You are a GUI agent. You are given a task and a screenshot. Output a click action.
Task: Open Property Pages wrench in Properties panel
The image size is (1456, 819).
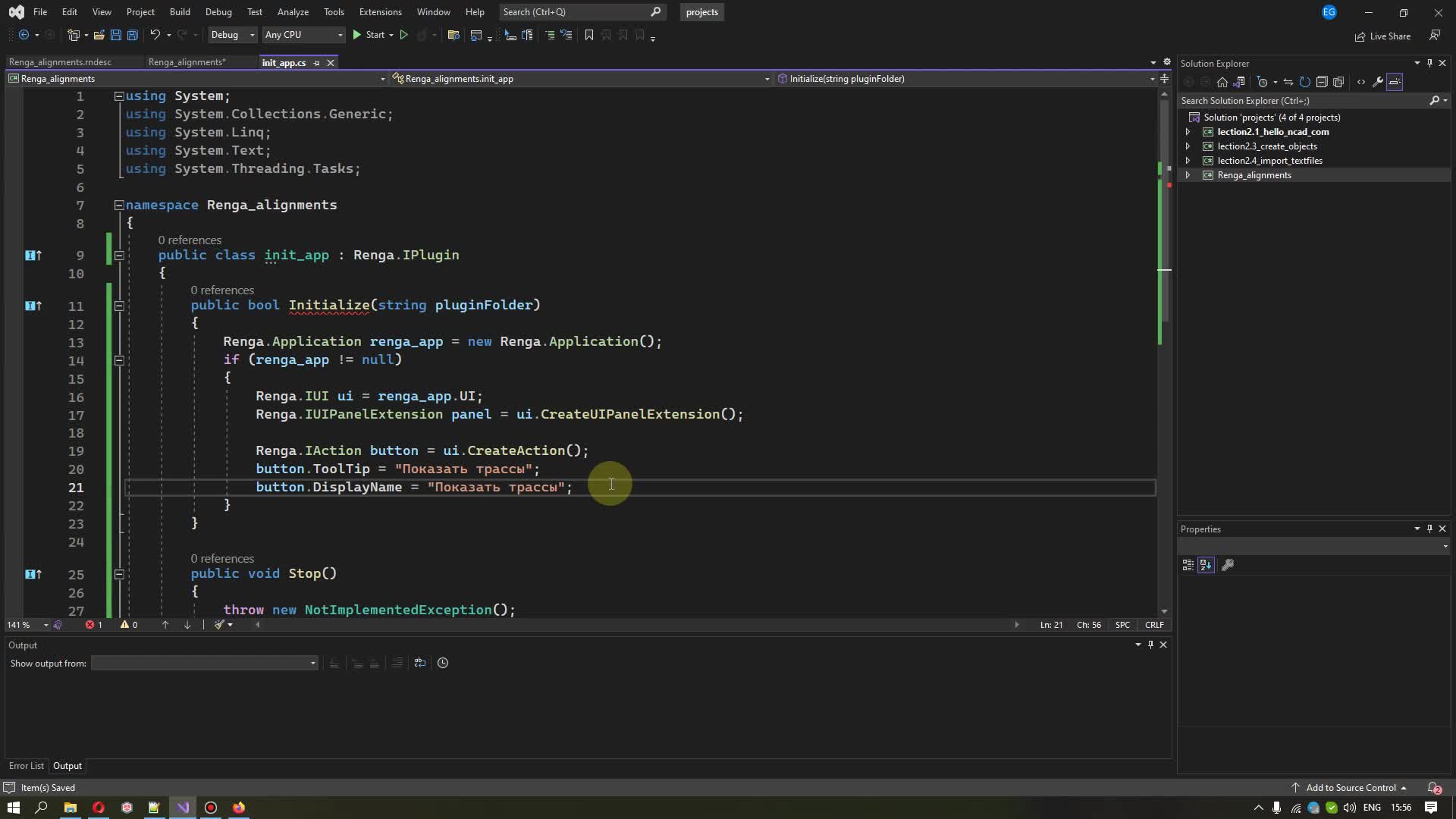(1228, 565)
